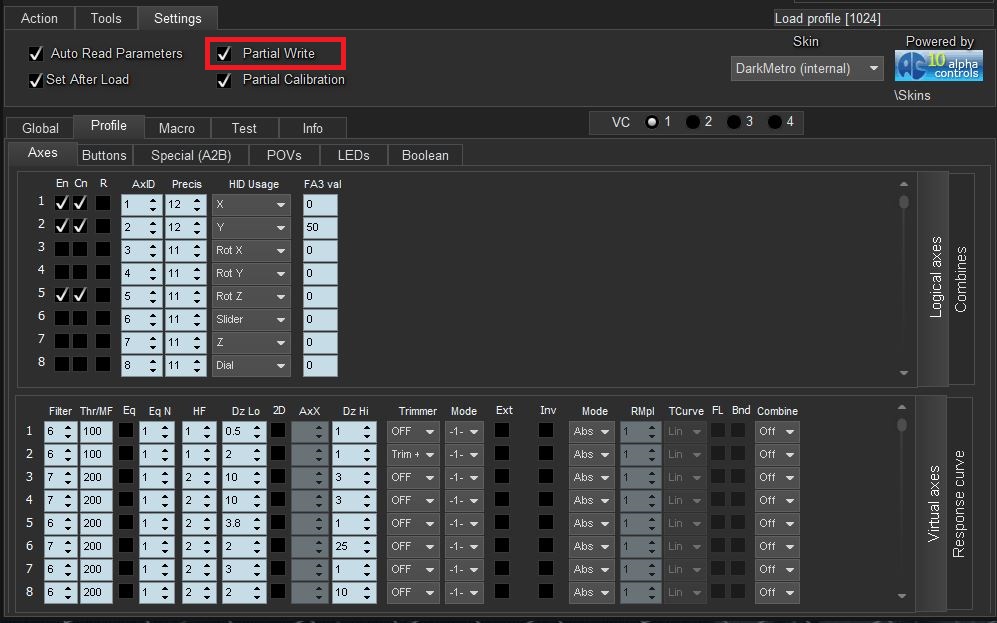Select VC radio button 1
This screenshot has height=623, width=997.
pyautogui.click(x=652, y=122)
